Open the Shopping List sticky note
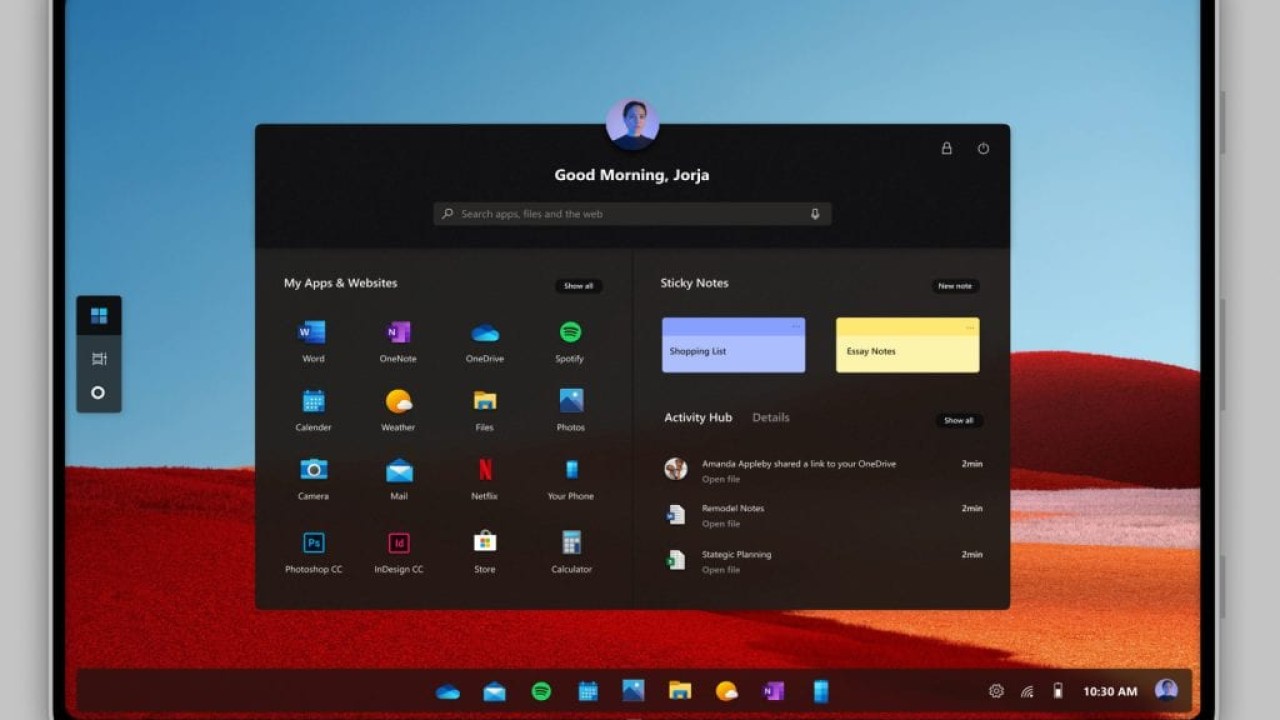The height and width of the screenshot is (720, 1280). point(733,346)
